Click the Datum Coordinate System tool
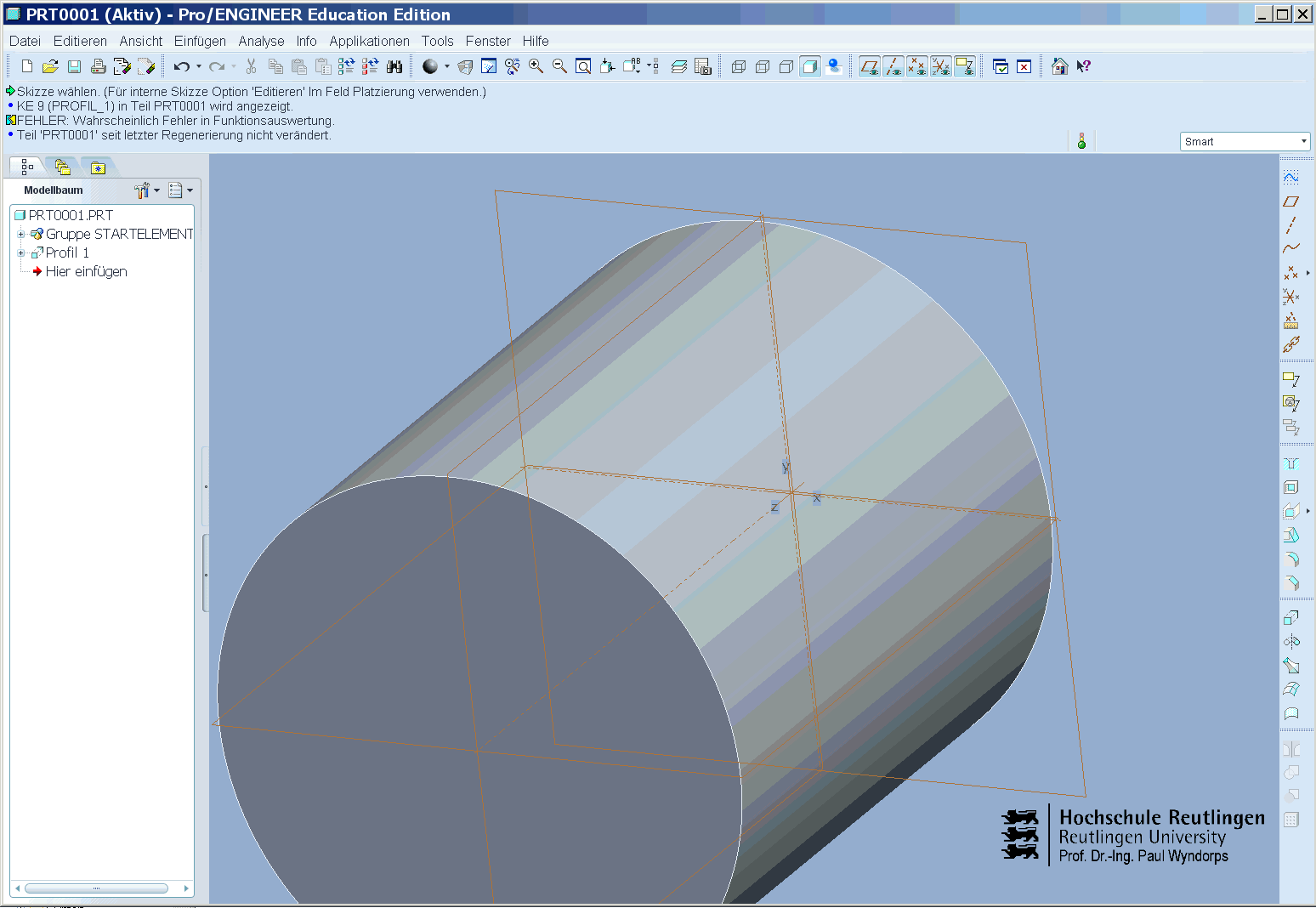Screen dimensions: 1316x908 1290,297
